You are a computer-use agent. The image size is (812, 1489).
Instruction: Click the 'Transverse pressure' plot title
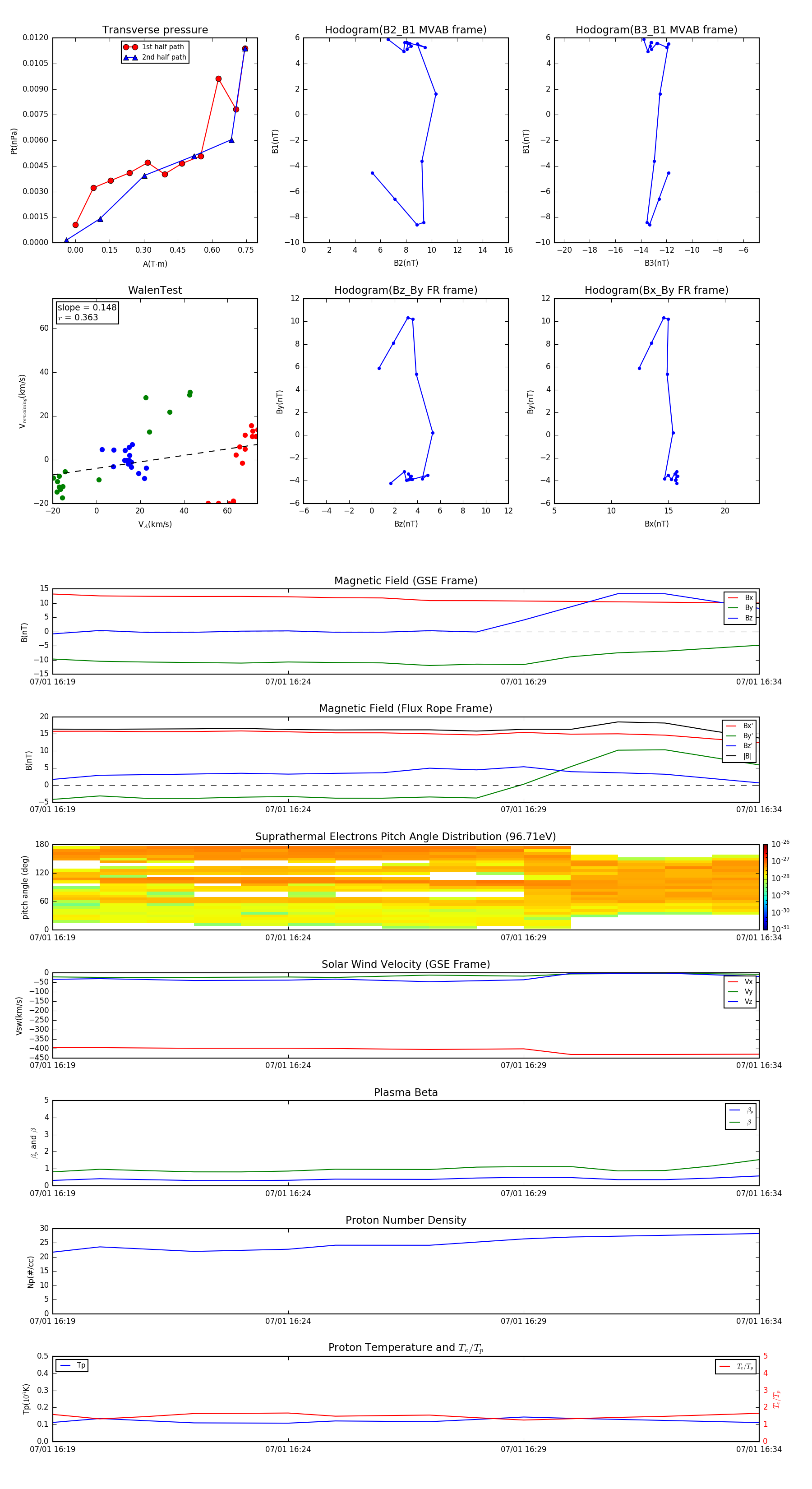point(155,30)
